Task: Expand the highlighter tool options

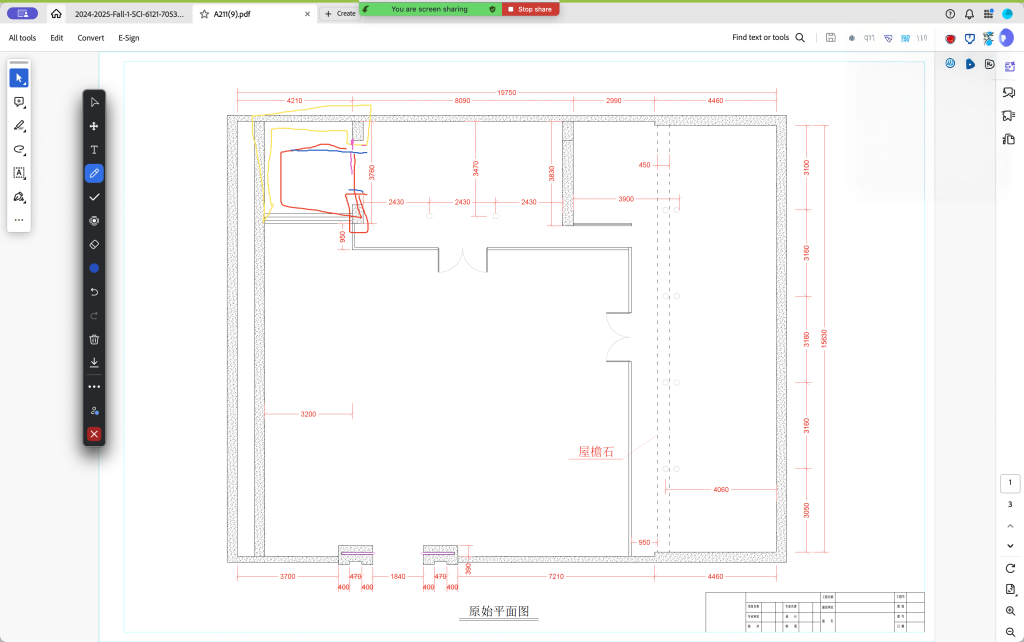Action: coord(19,126)
